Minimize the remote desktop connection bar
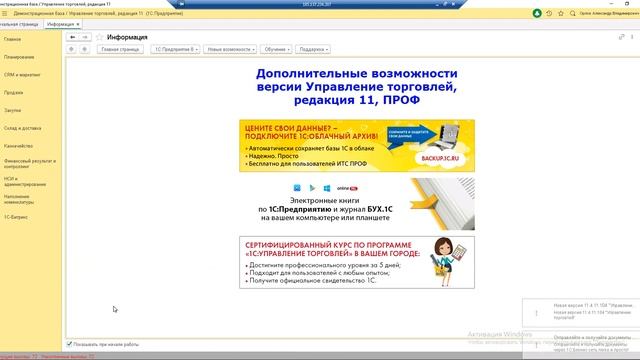640x360 pixels. click(437, 4)
